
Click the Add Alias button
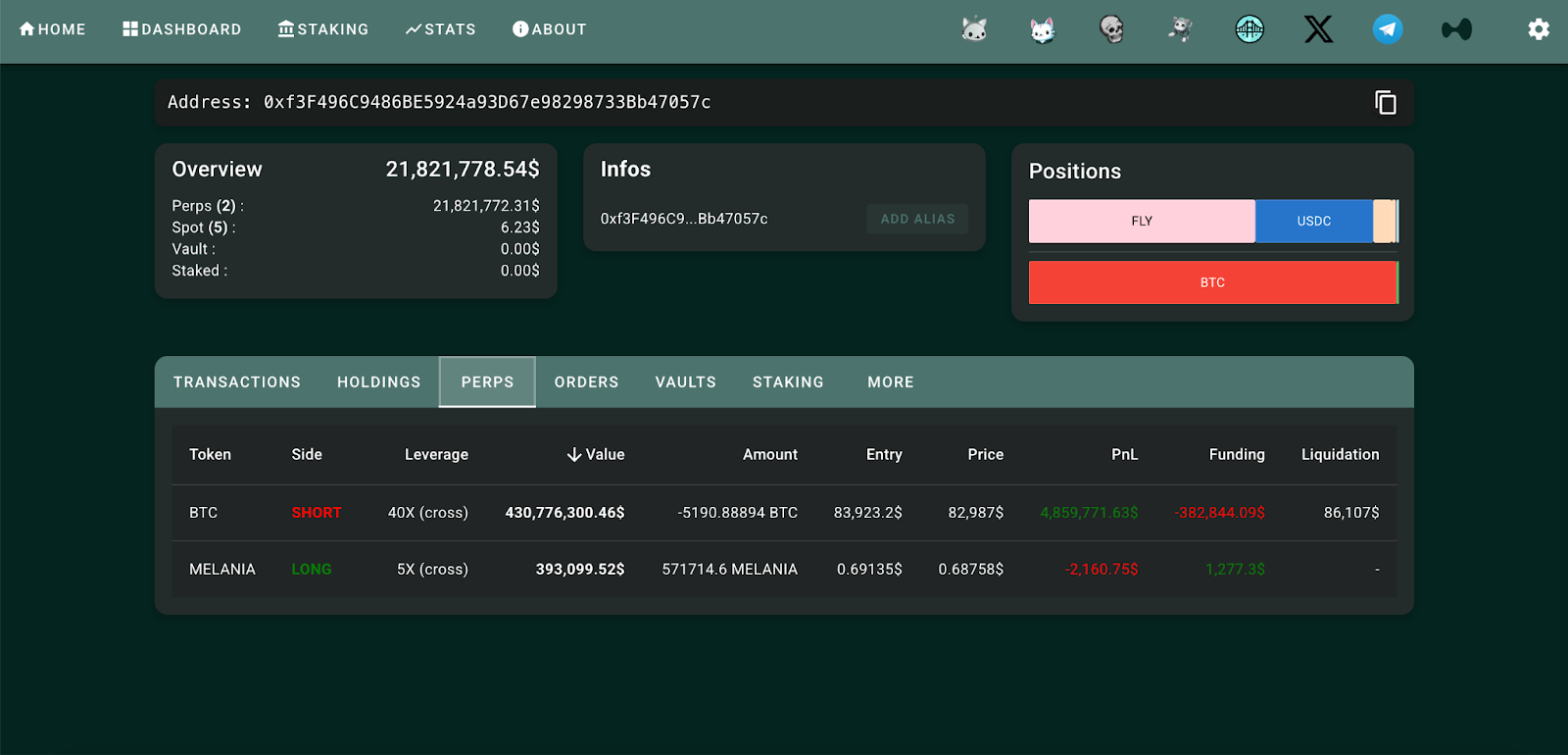point(917,220)
